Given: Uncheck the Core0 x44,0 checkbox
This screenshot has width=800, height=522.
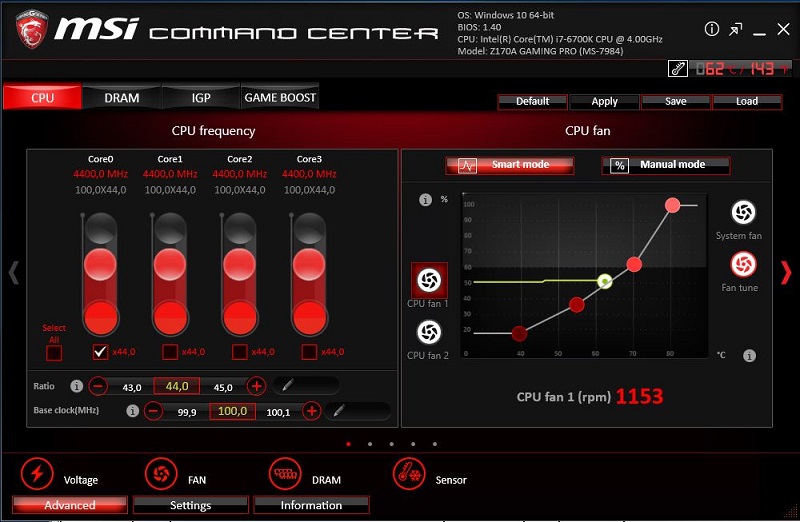Looking at the screenshot, I should click(101, 352).
